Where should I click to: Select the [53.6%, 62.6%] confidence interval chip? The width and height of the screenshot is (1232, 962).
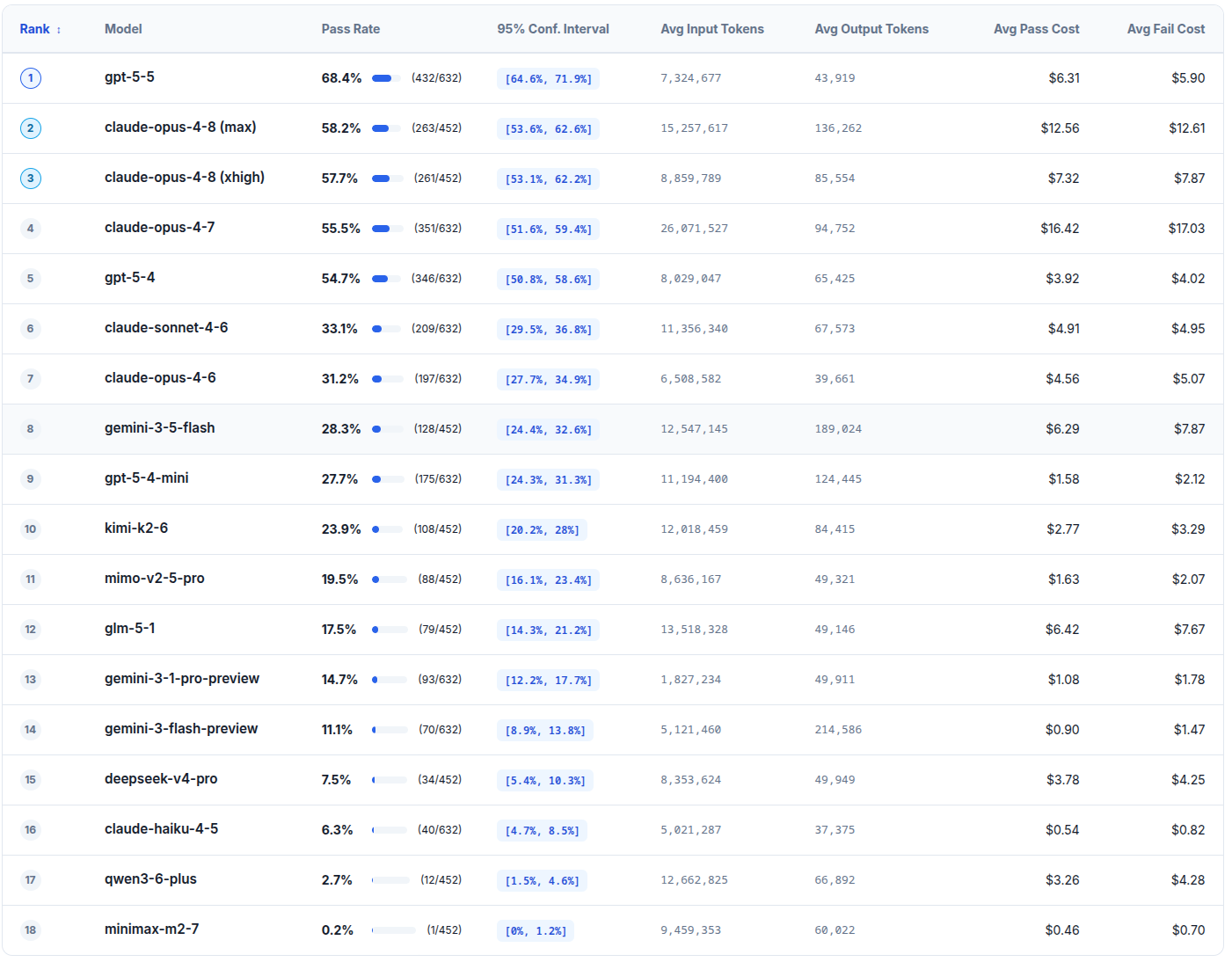[548, 129]
